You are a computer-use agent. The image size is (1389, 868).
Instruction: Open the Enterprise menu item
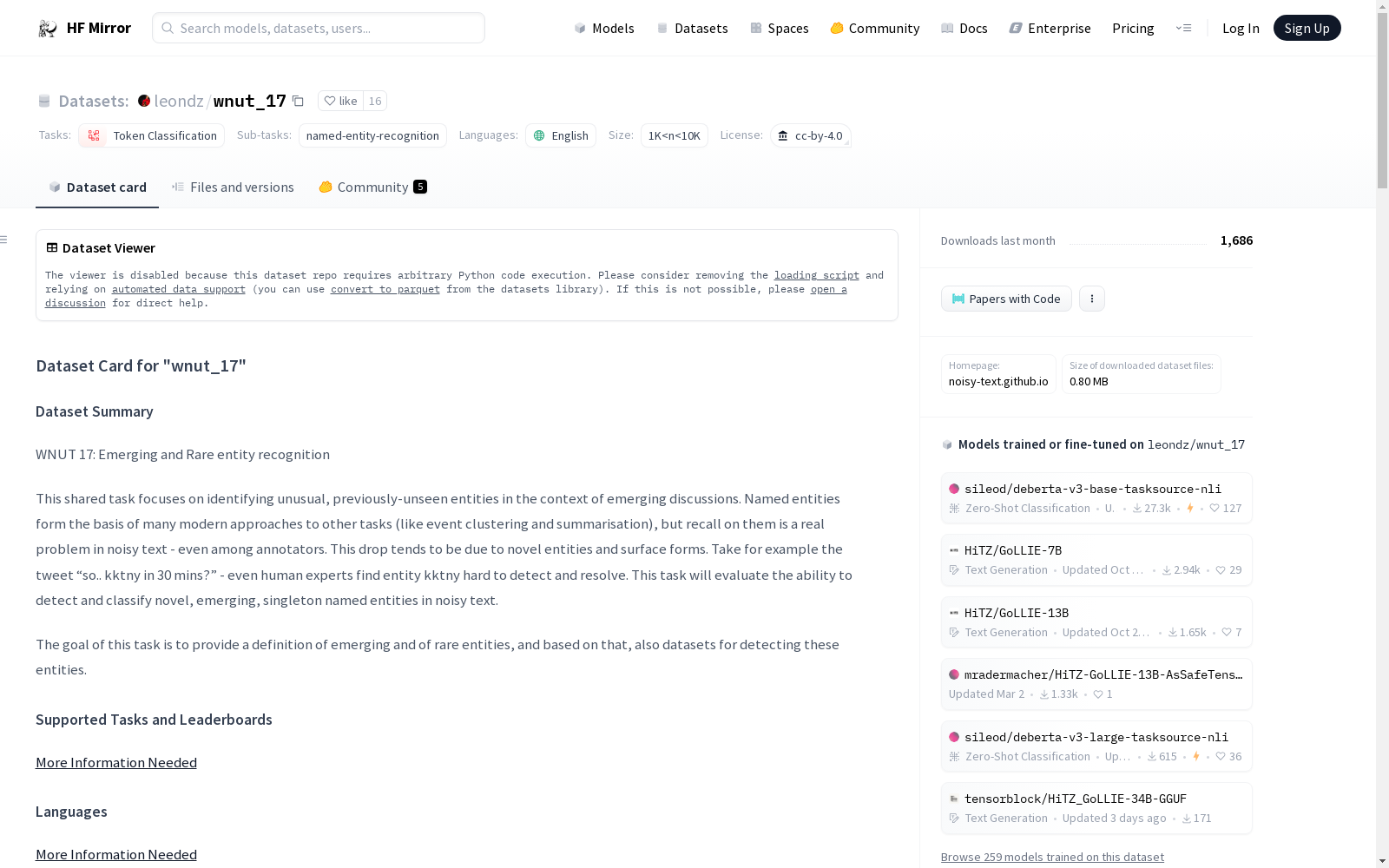[1050, 28]
